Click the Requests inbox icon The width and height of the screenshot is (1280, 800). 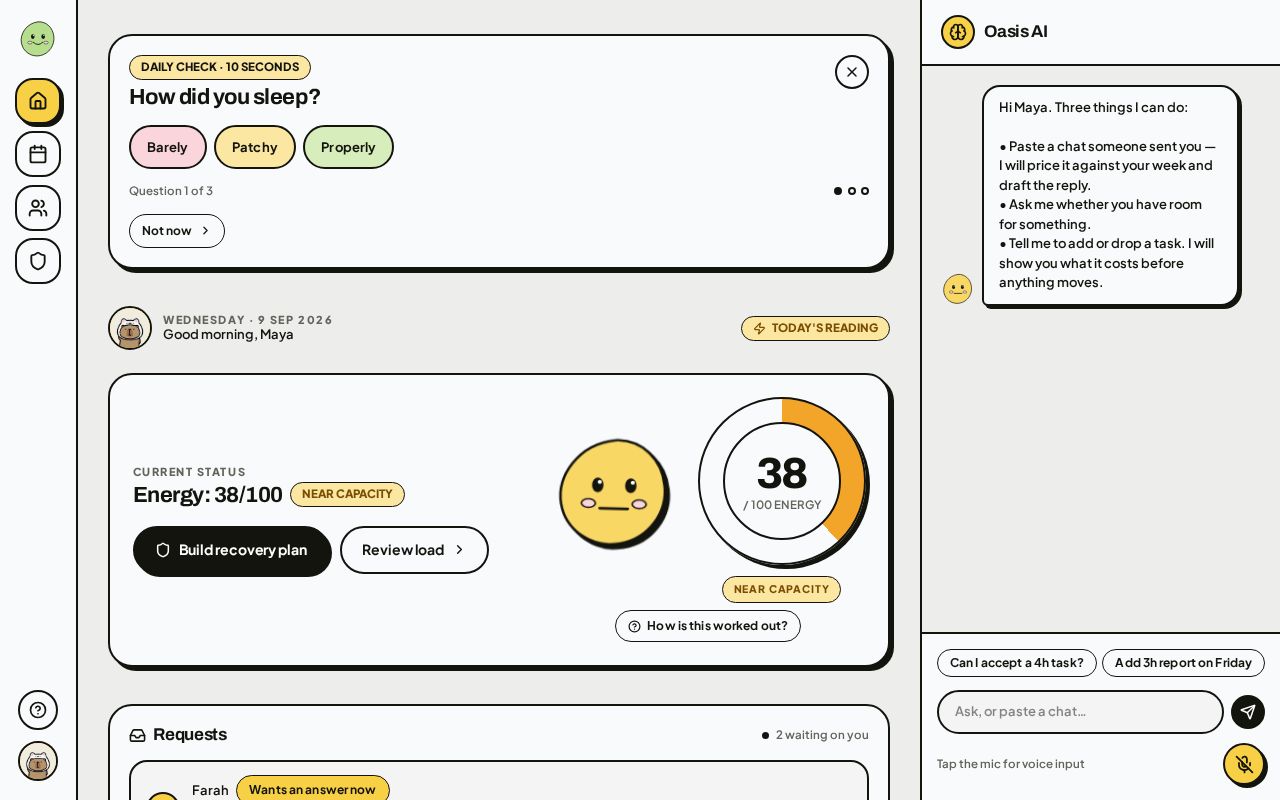pyautogui.click(x=138, y=735)
